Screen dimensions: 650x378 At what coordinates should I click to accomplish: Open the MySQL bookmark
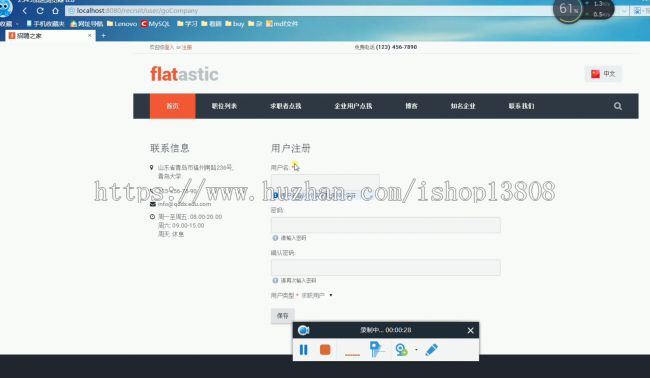click(155, 24)
